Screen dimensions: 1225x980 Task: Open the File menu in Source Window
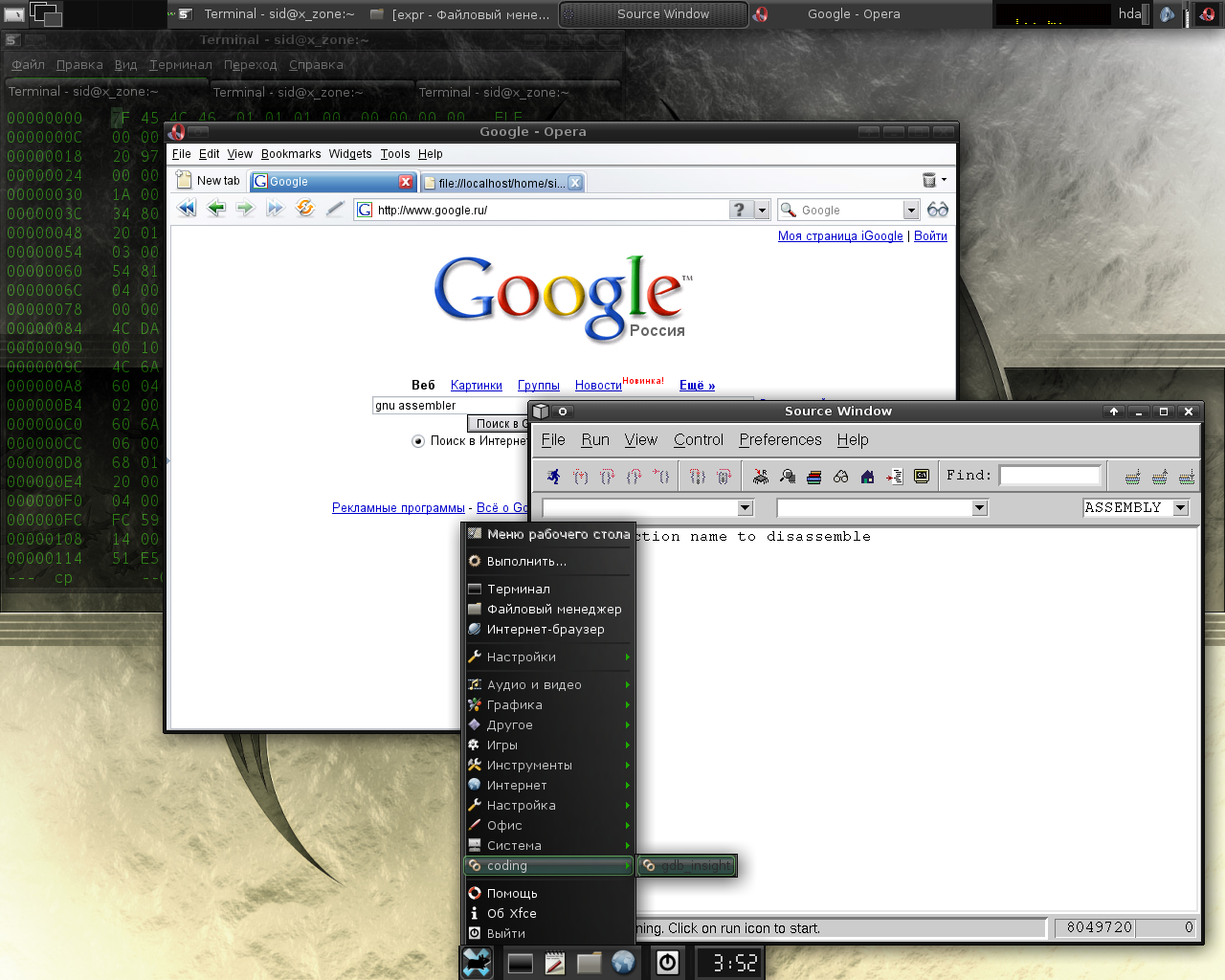[553, 440]
